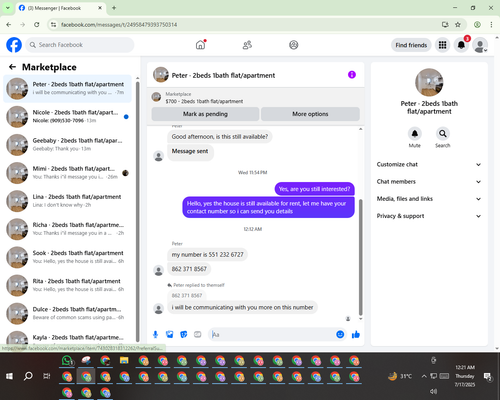Close the Messenger Facebook tab
Image resolution: width=500 pixels, height=400 pixels.
click(100, 8)
